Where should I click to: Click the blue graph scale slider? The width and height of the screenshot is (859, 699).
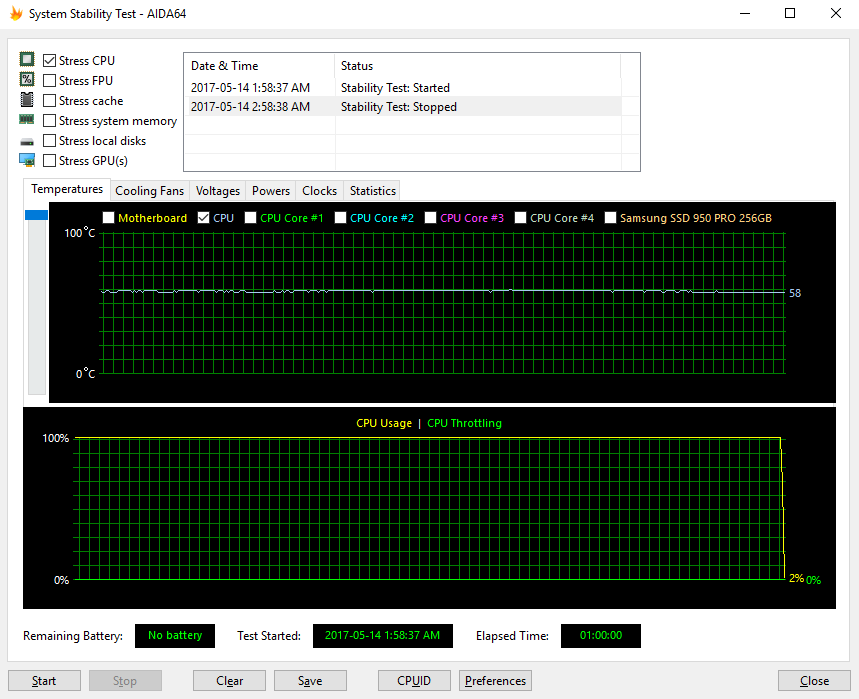click(36, 215)
